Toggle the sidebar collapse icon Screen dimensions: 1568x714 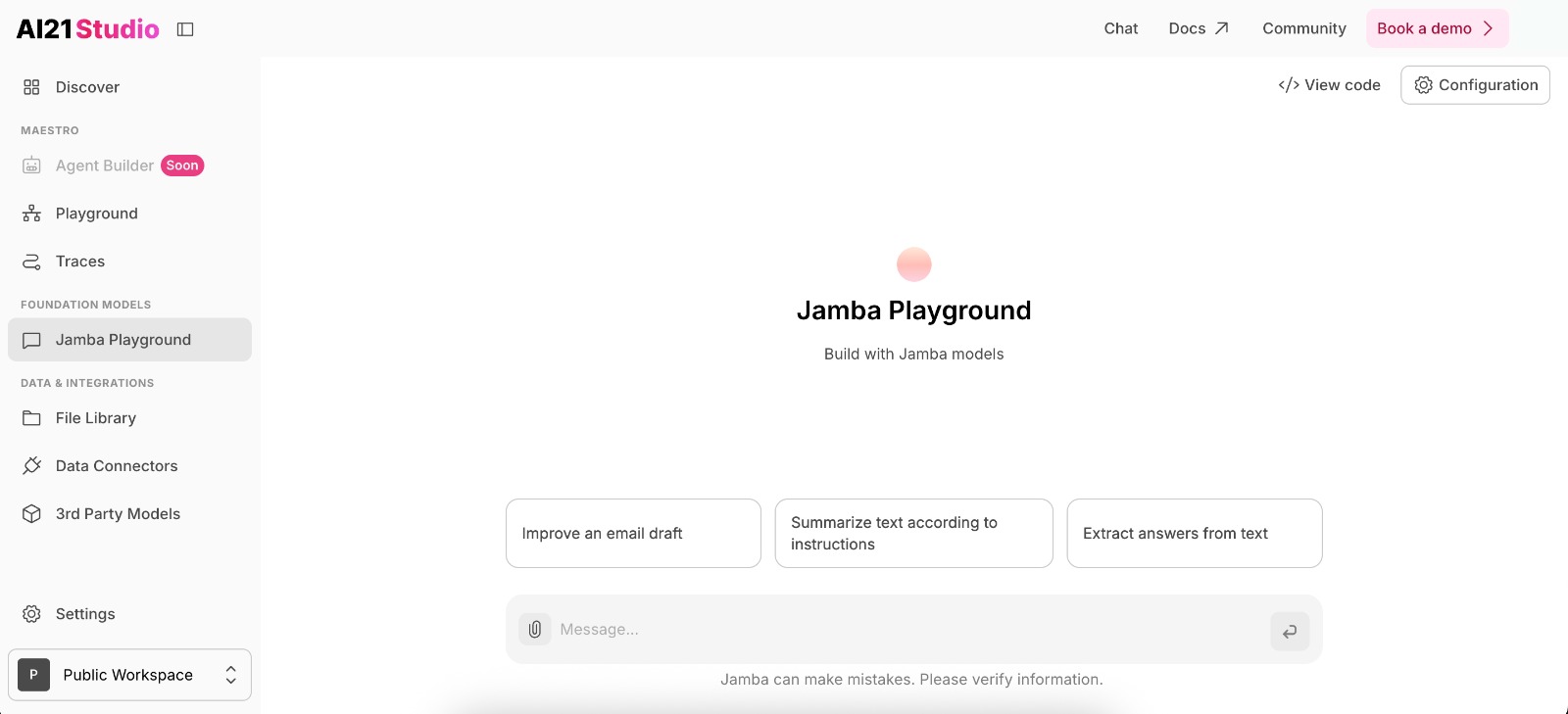tap(185, 29)
